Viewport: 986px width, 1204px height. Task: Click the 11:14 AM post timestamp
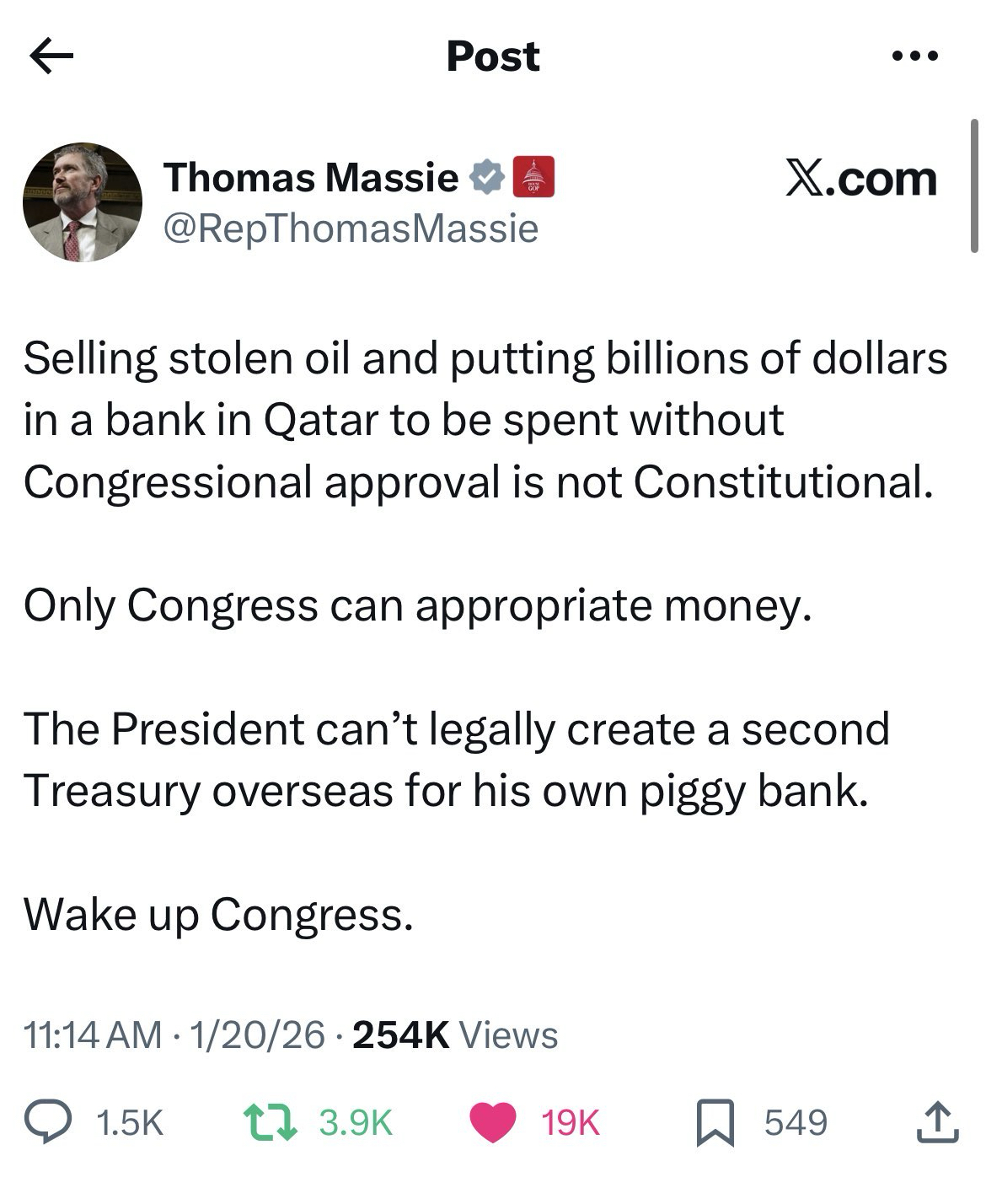[93, 1035]
